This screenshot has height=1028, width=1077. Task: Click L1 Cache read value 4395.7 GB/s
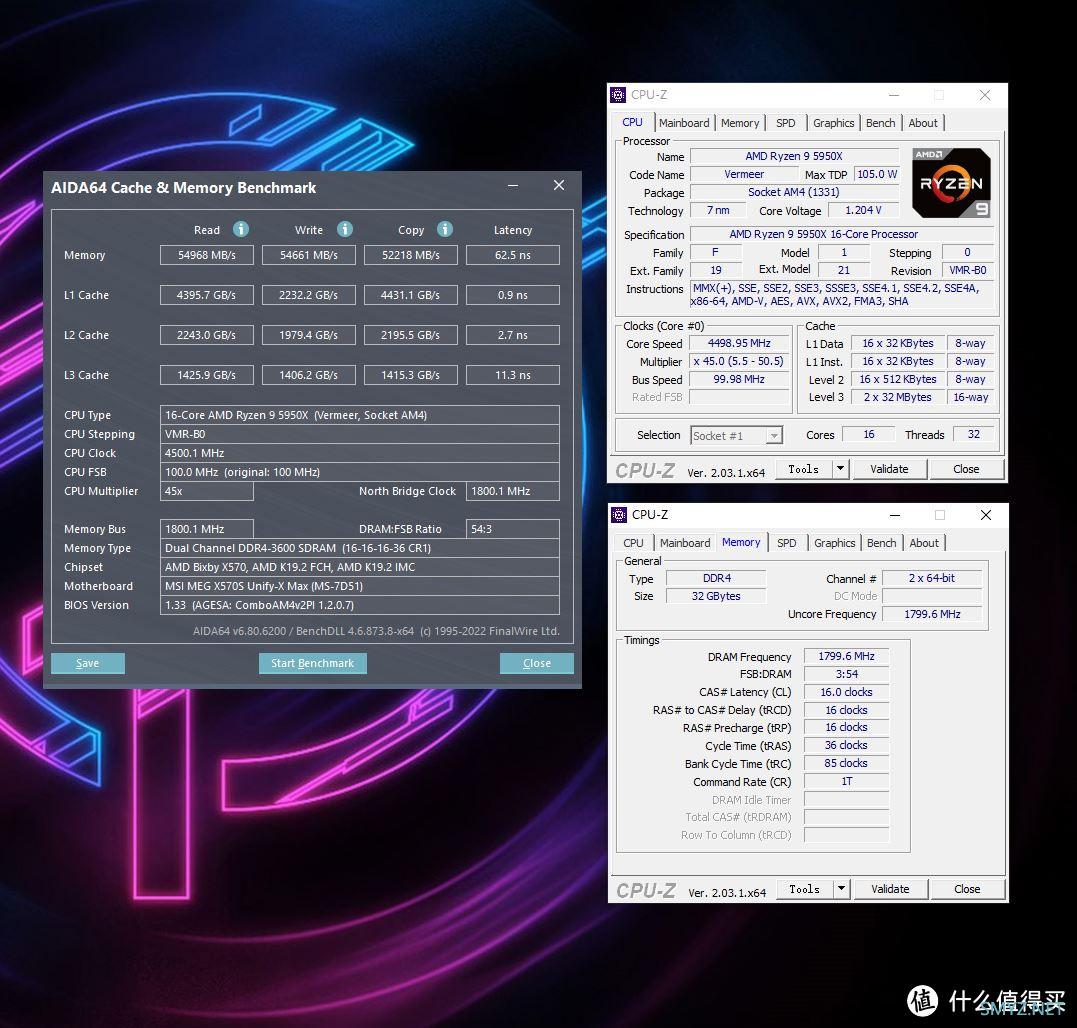(207, 295)
